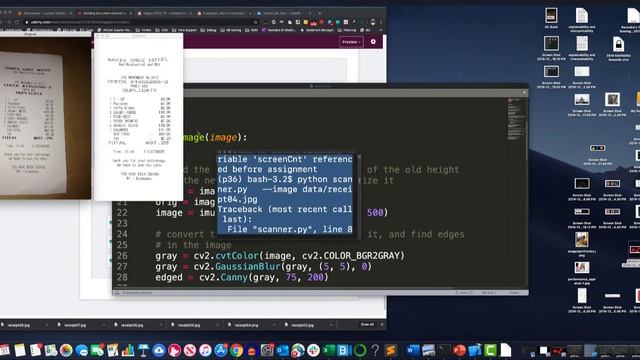The image size is (640, 360).
Task: Open Terminal from the Dock
Action: (444, 350)
